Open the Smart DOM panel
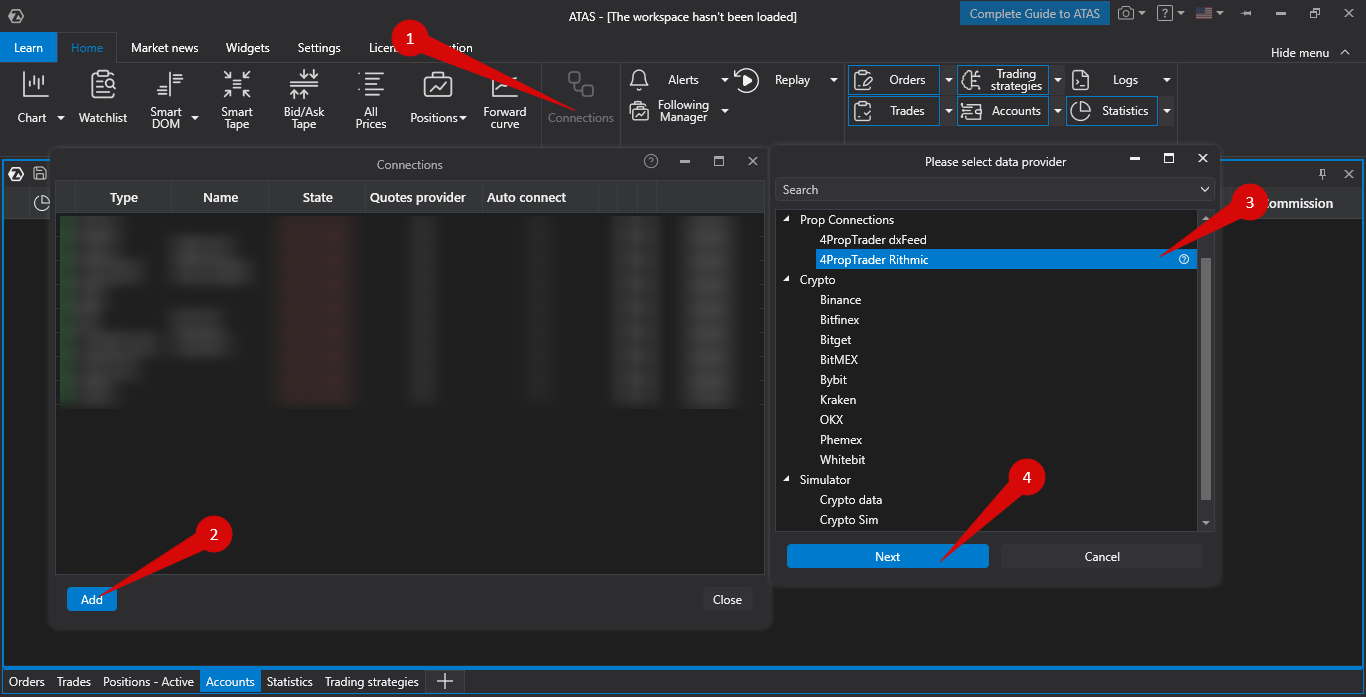The height and width of the screenshot is (697, 1366). 166,97
